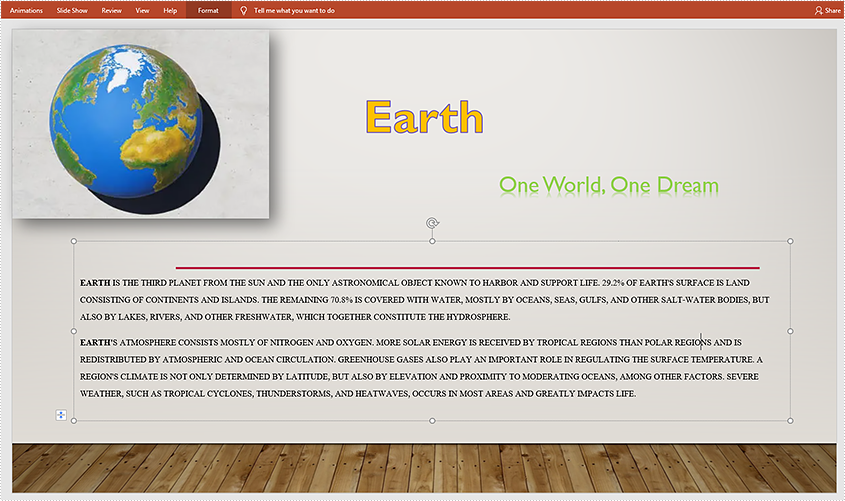The width and height of the screenshot is (845, 501).
Task: Open the Help tab
Action: point(170,10)
